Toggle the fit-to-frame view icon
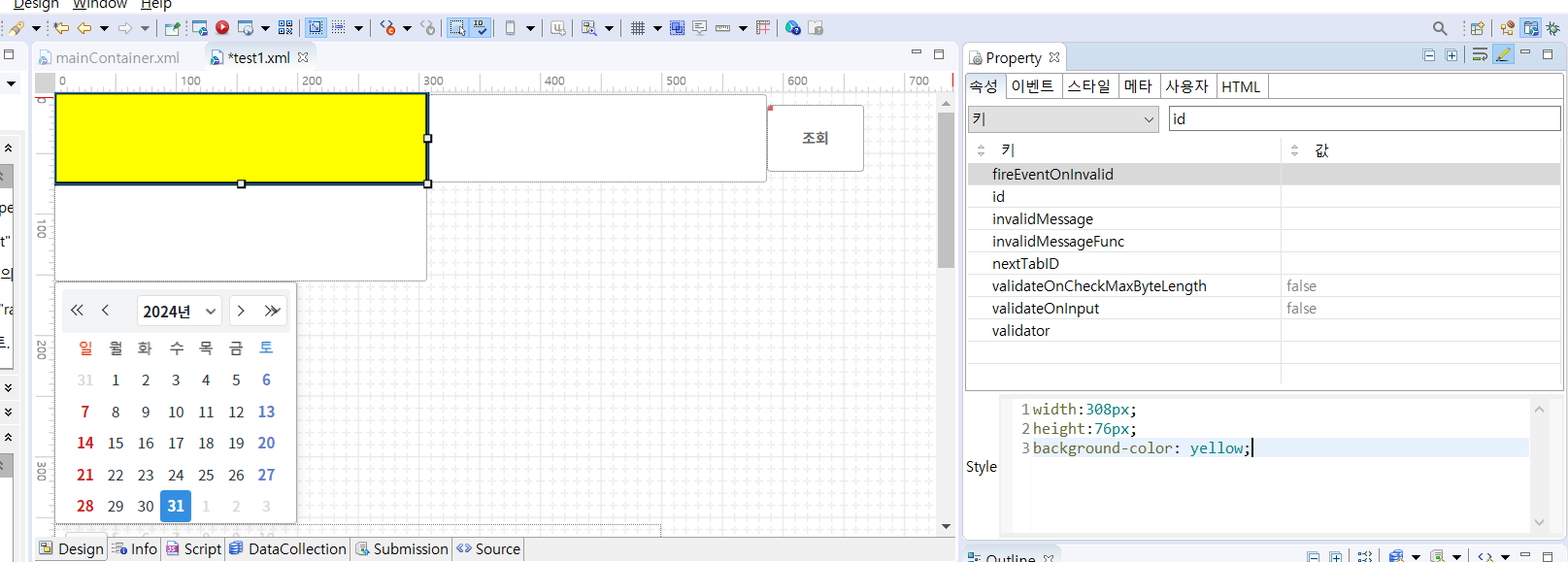 coord(316,28)
